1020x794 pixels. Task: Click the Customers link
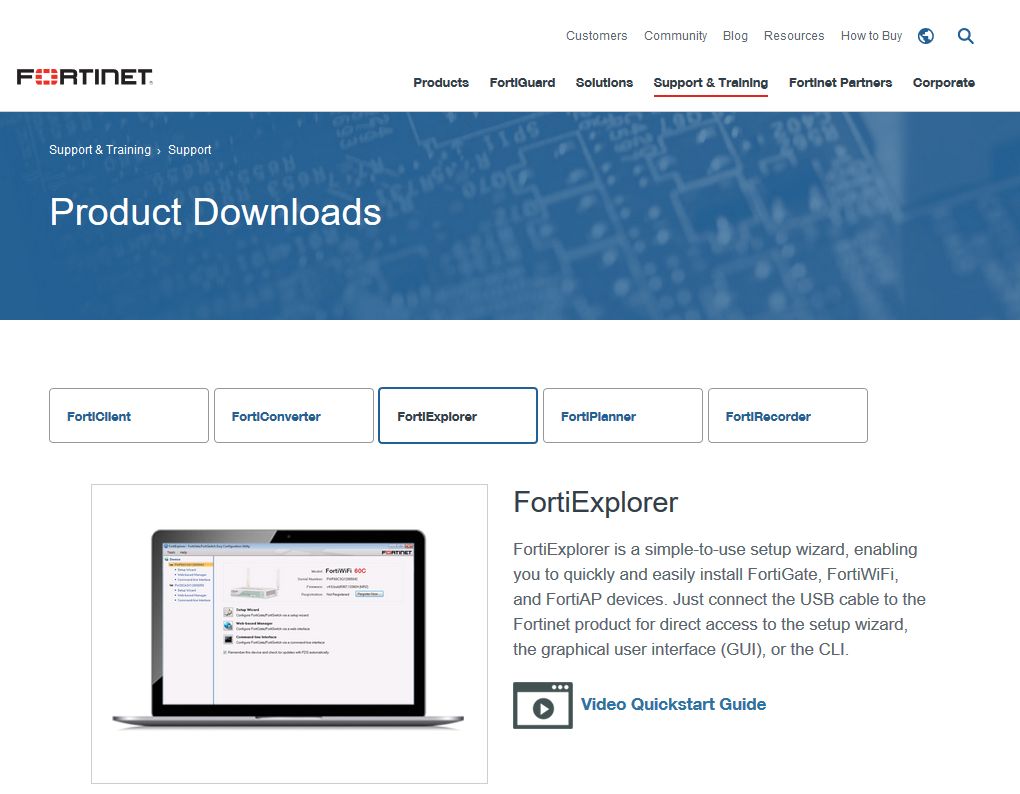point(596,36)
